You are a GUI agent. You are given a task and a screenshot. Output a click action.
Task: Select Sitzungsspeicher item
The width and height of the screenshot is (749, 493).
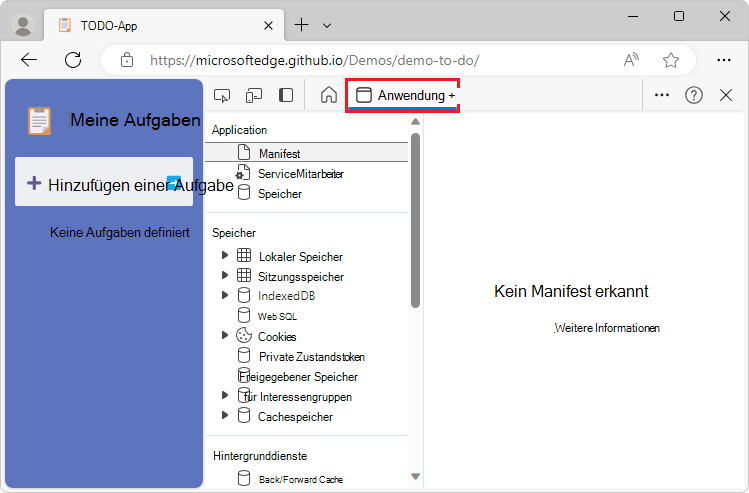pyautogui.click(x=300, y=277)
